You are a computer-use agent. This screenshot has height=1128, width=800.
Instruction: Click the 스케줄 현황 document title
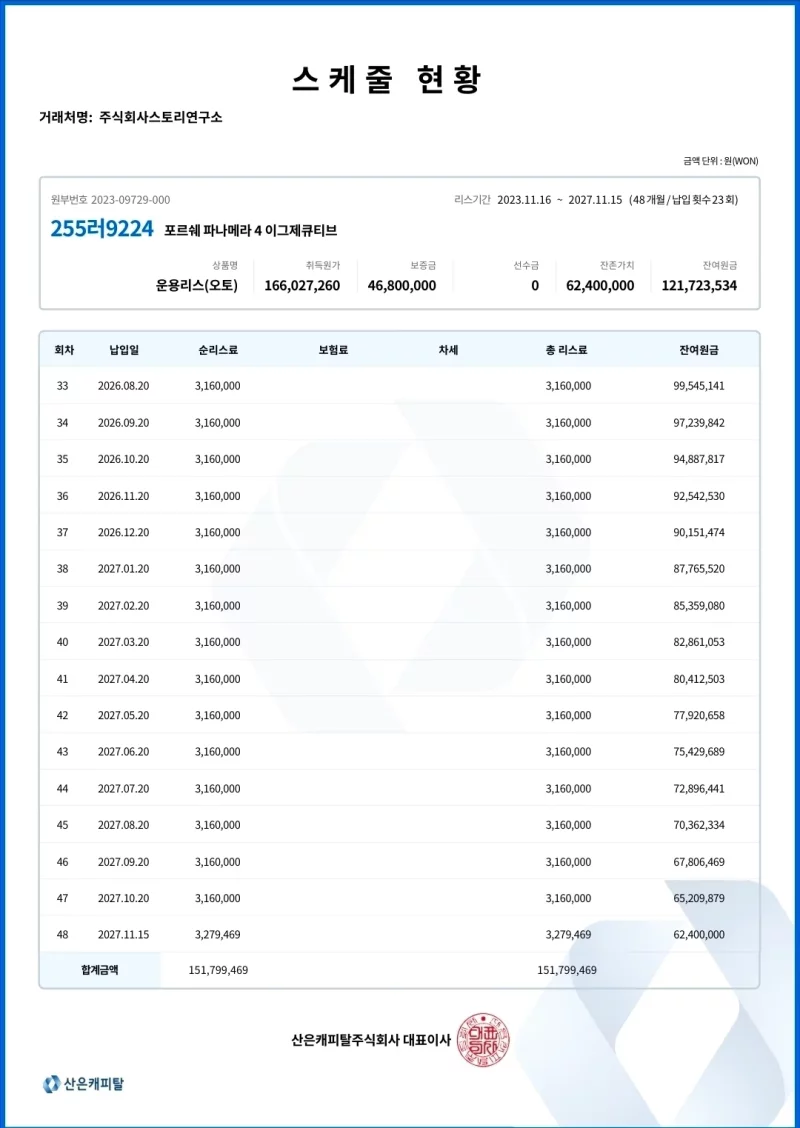[387, 79]
